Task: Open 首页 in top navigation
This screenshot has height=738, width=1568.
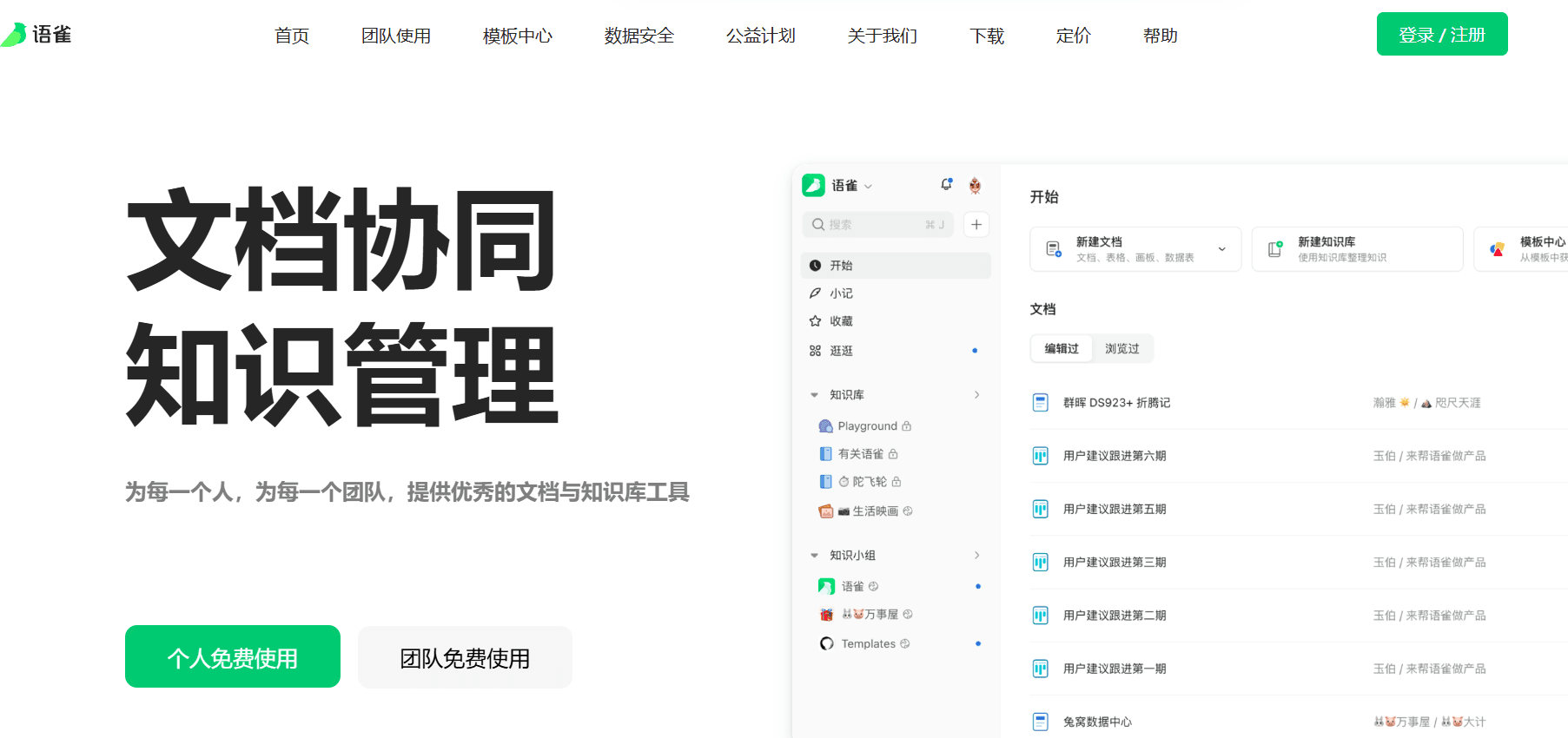Action: [x=292, y=36]
